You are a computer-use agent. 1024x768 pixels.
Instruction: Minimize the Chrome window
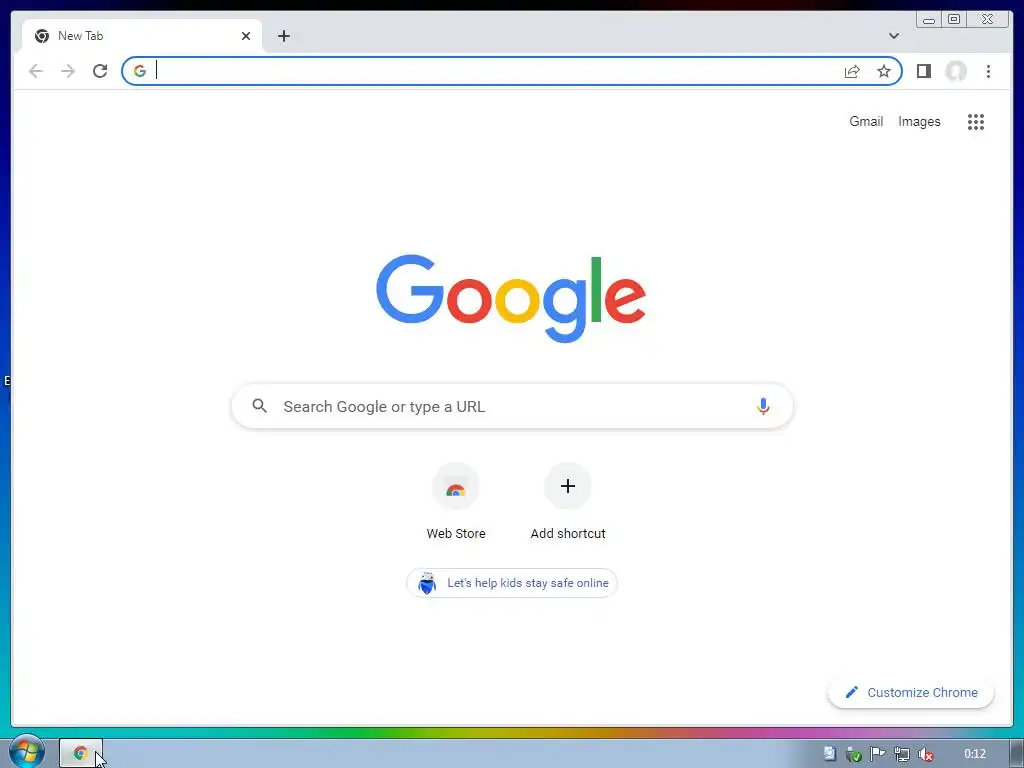click(928, 20)
